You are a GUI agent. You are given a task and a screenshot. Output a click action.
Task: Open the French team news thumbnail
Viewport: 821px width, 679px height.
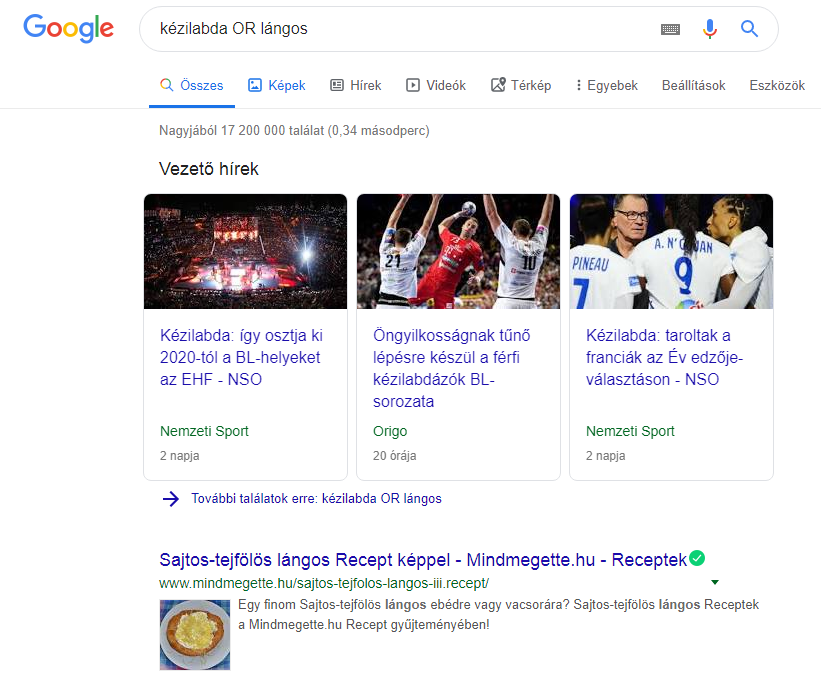(x=671, y=251)
